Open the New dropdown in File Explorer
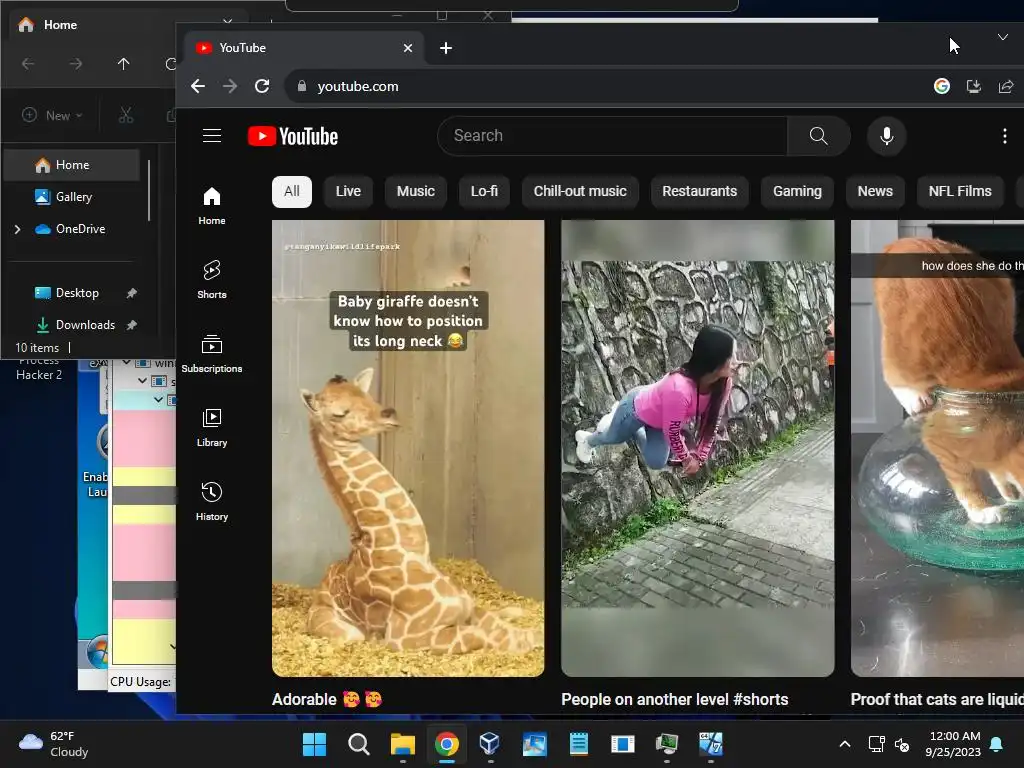 (x=52, y=116)
